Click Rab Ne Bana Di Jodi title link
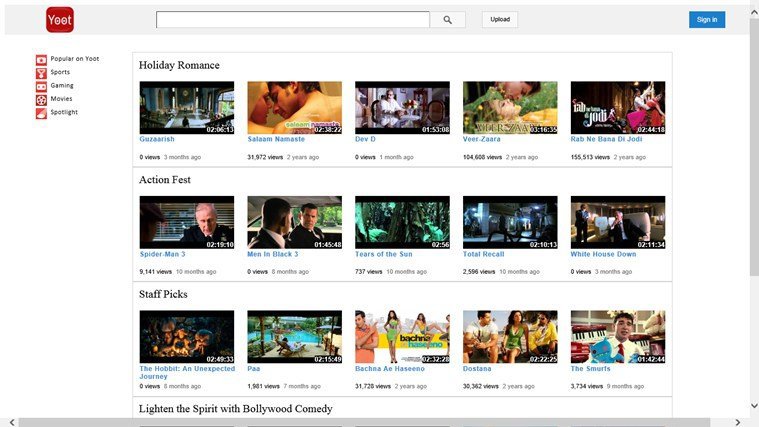The width and height of the screenshot is (759, 427). click(606, 139)
